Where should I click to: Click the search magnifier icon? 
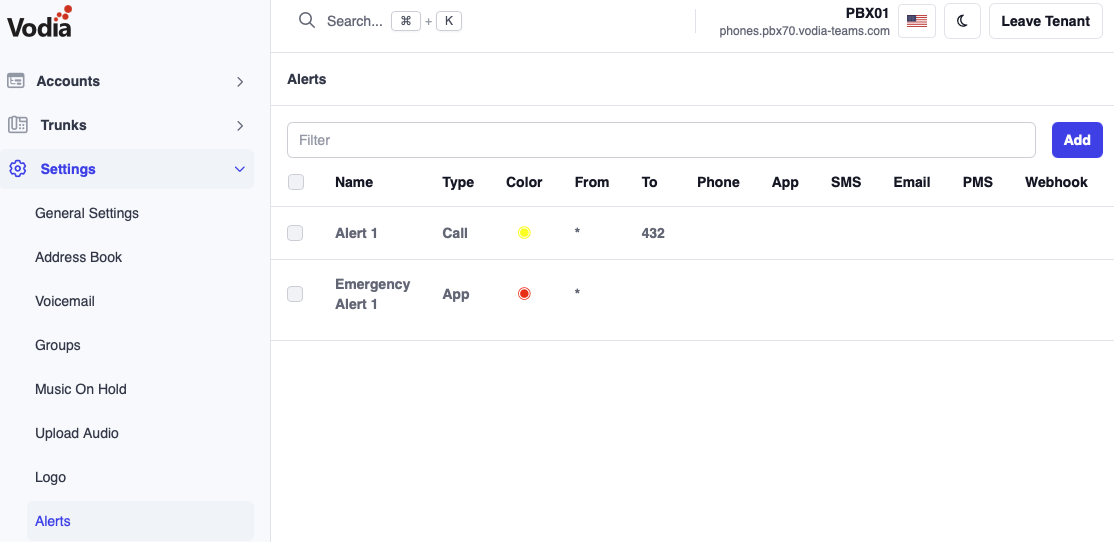[x=307, y=21]
